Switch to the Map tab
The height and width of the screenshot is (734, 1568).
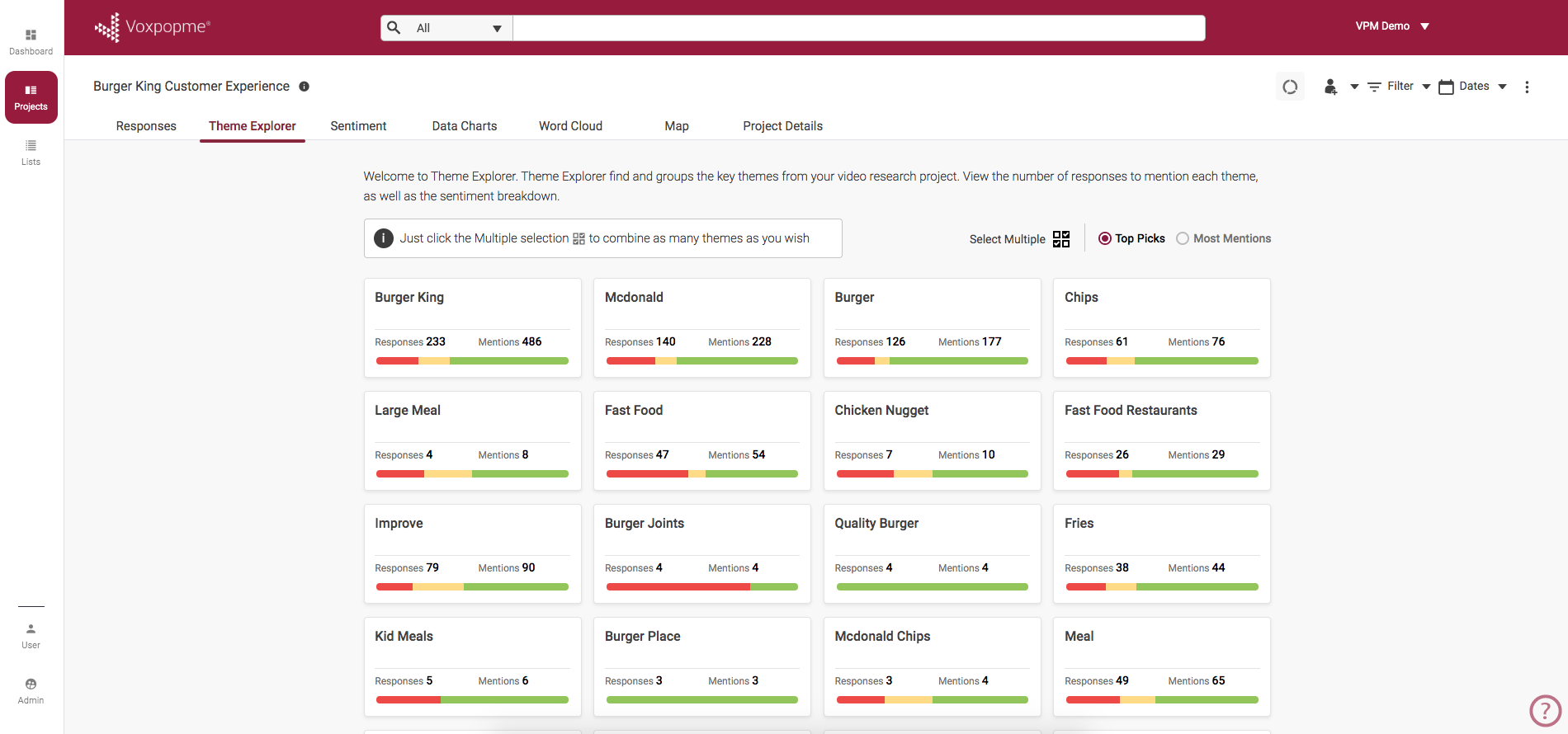[677, 126]
